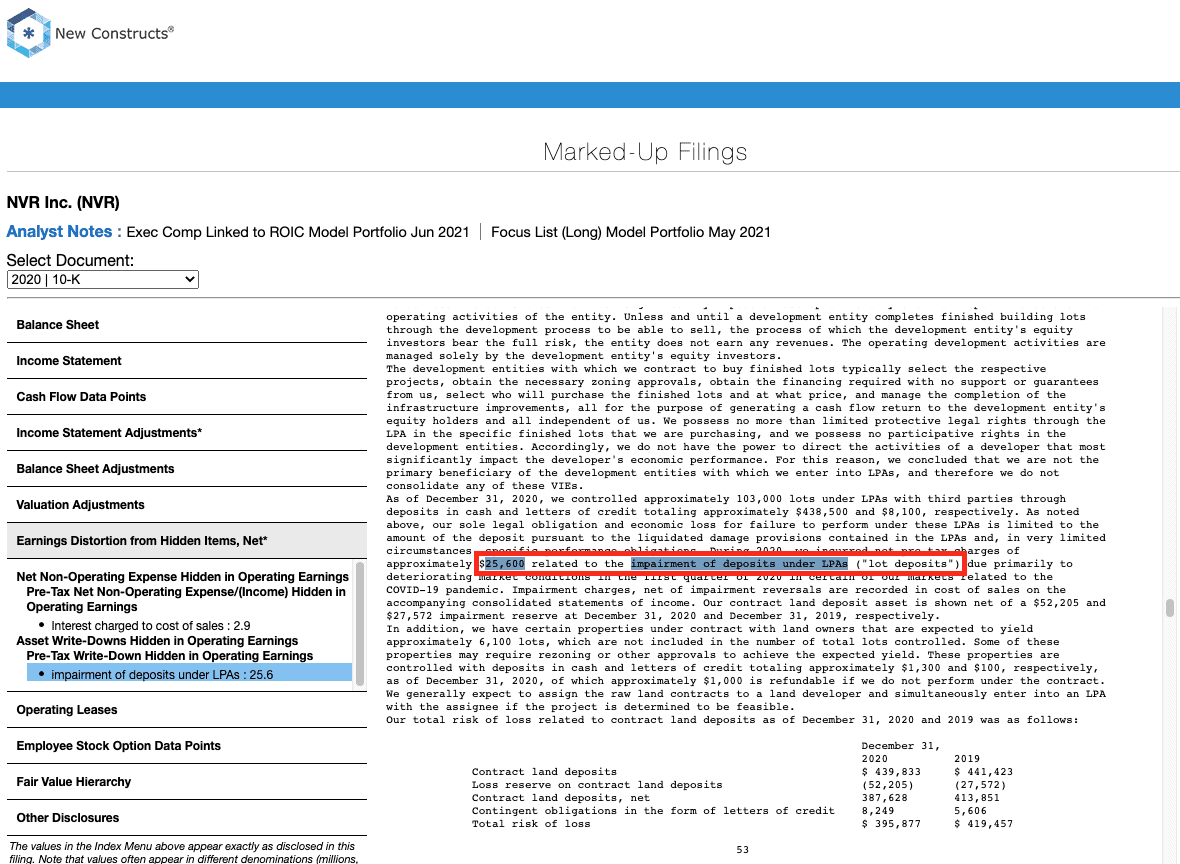Open 'Focus List (Long) Model Portfolio May 2021'
The image size is (1180, 864).
(631, 232)
